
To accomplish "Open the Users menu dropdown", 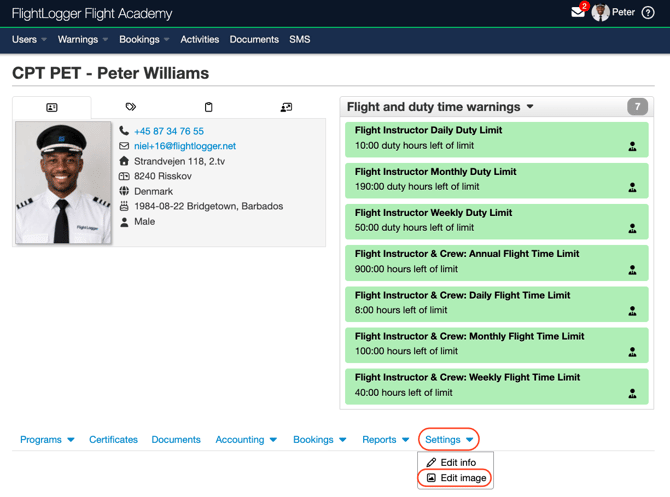I will pos(29,39).
